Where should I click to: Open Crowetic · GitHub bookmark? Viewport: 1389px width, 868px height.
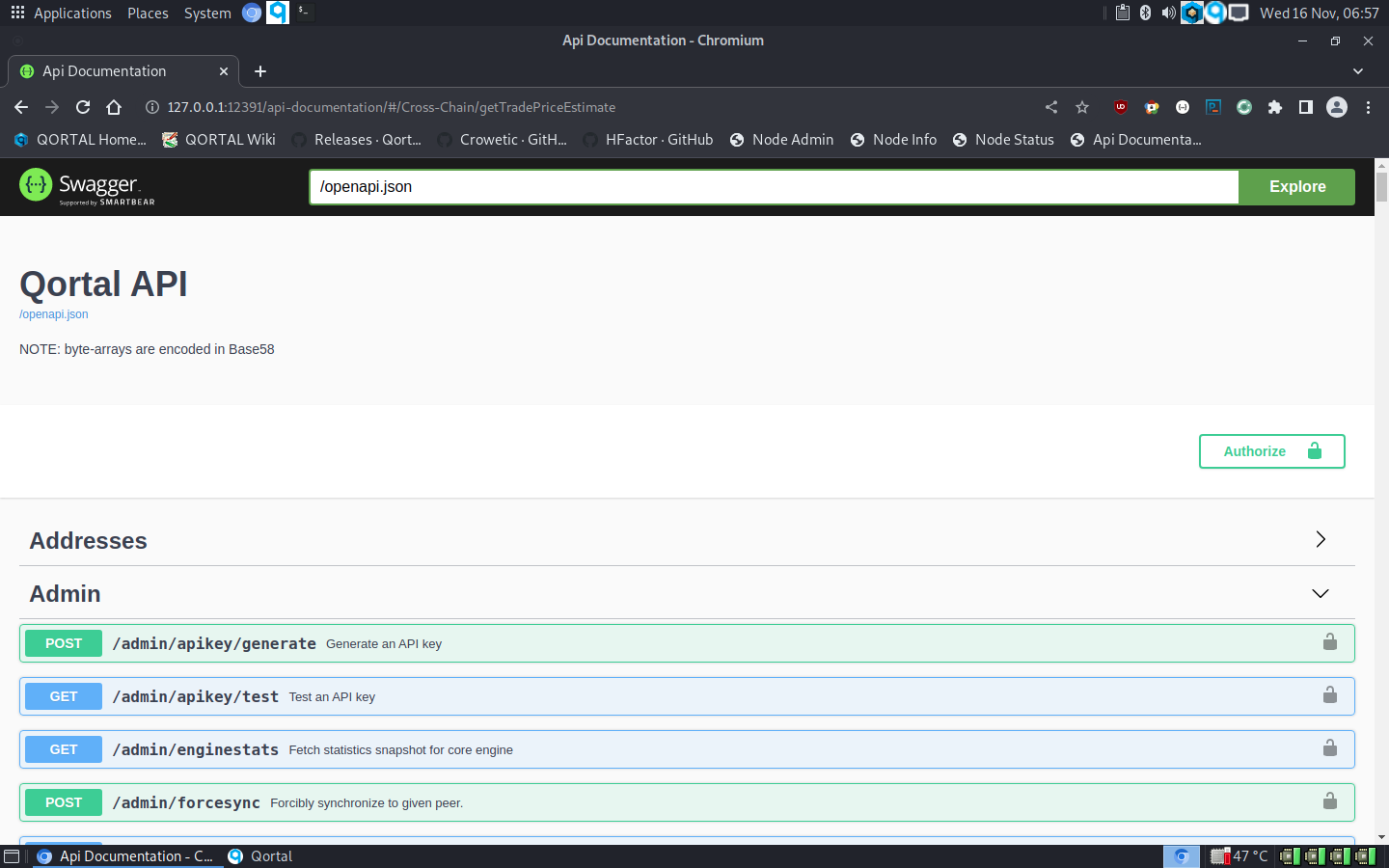502,140
